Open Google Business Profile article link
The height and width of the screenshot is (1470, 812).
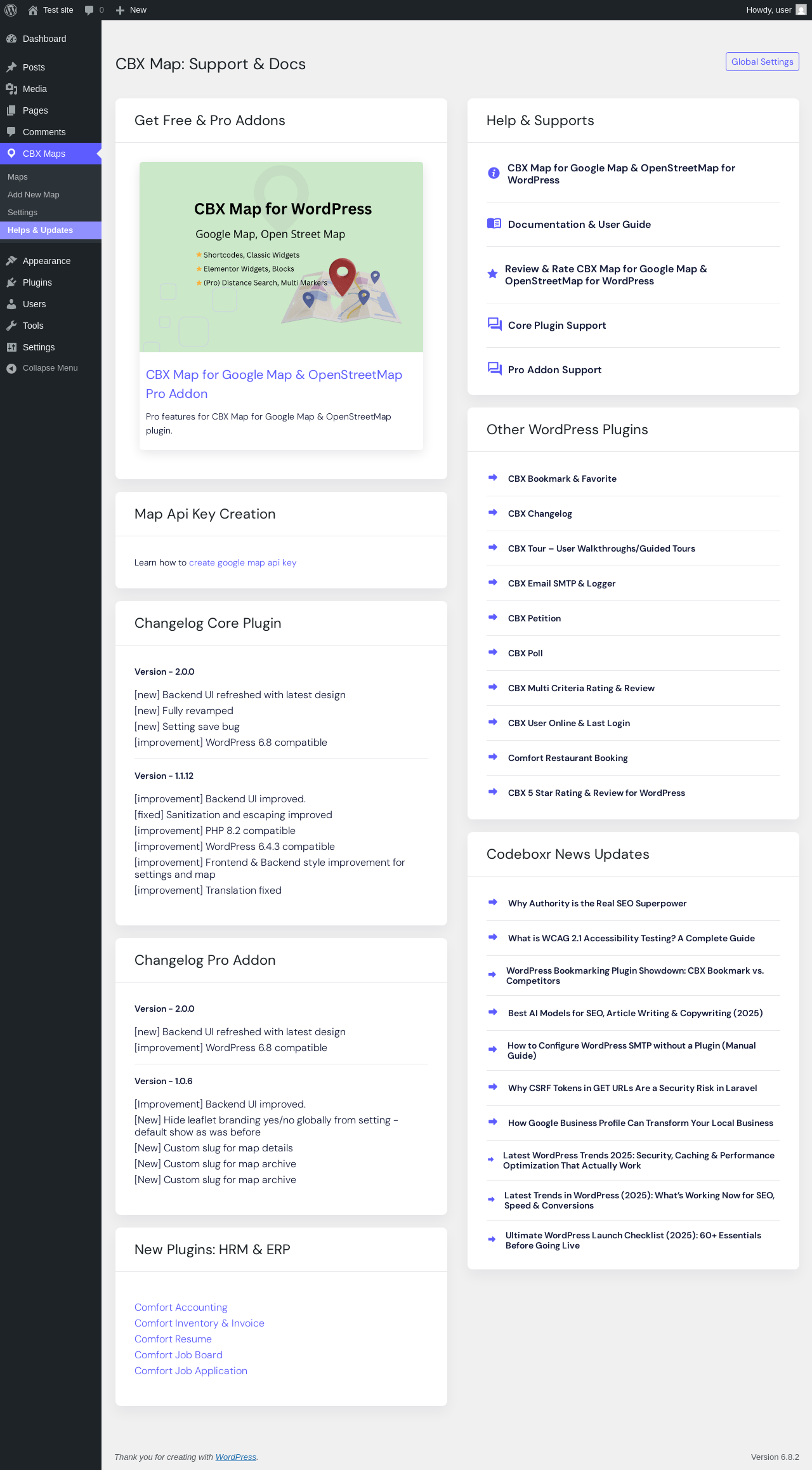(x=641, y=1123)
